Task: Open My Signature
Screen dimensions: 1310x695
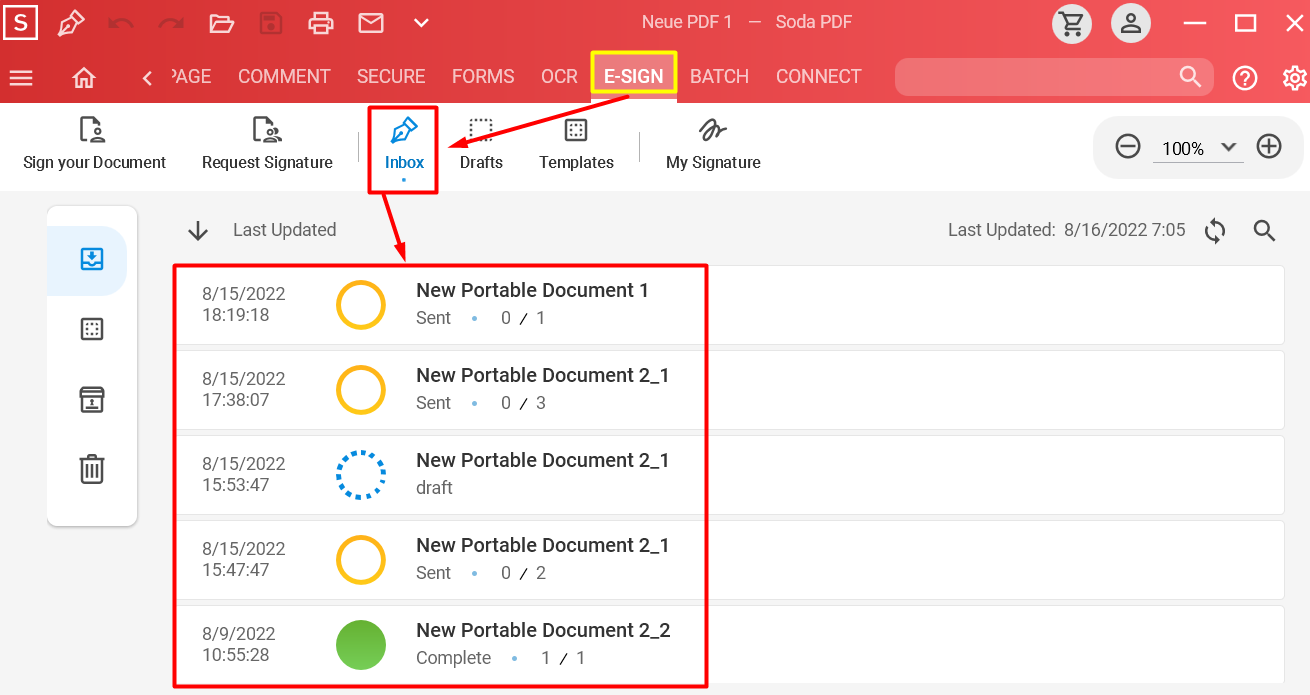Action: pos(713,145)
